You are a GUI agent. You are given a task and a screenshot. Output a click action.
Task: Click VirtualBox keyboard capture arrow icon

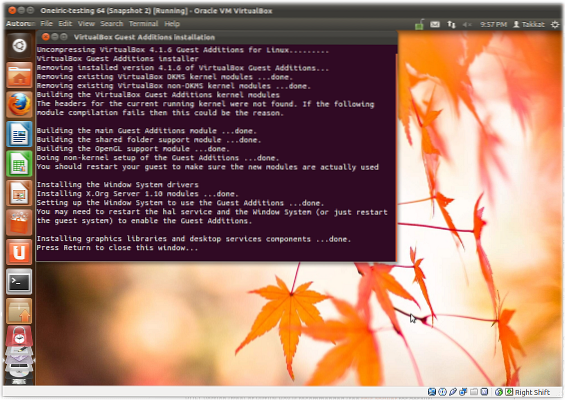(509, 392)
